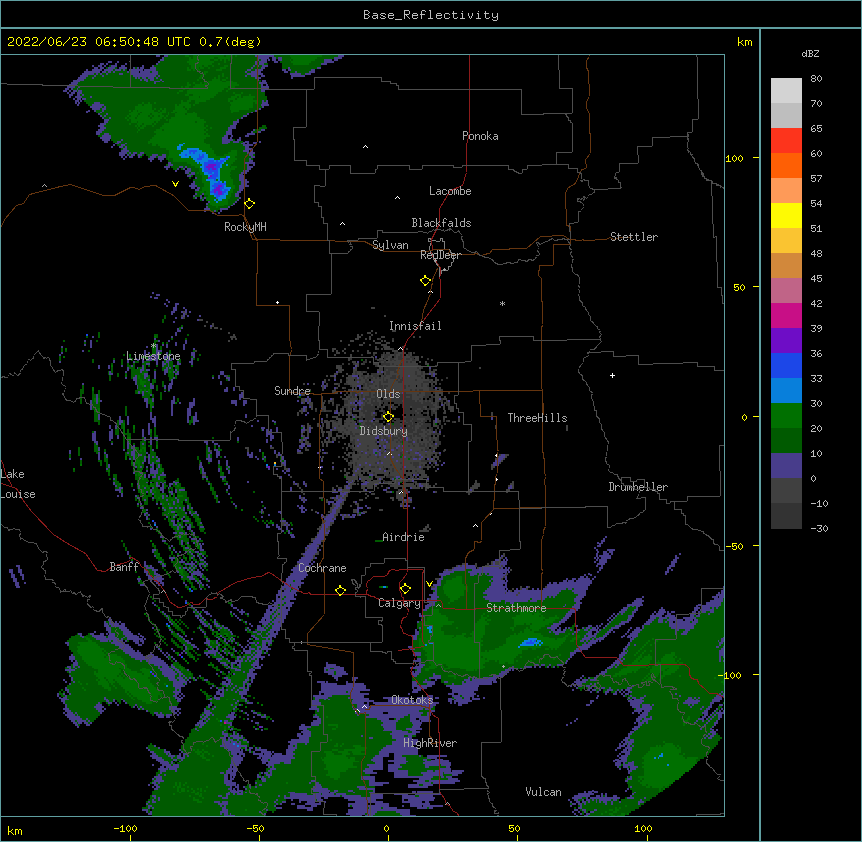
Task: Click the Sylvan town label
Action: coord(390,245)
